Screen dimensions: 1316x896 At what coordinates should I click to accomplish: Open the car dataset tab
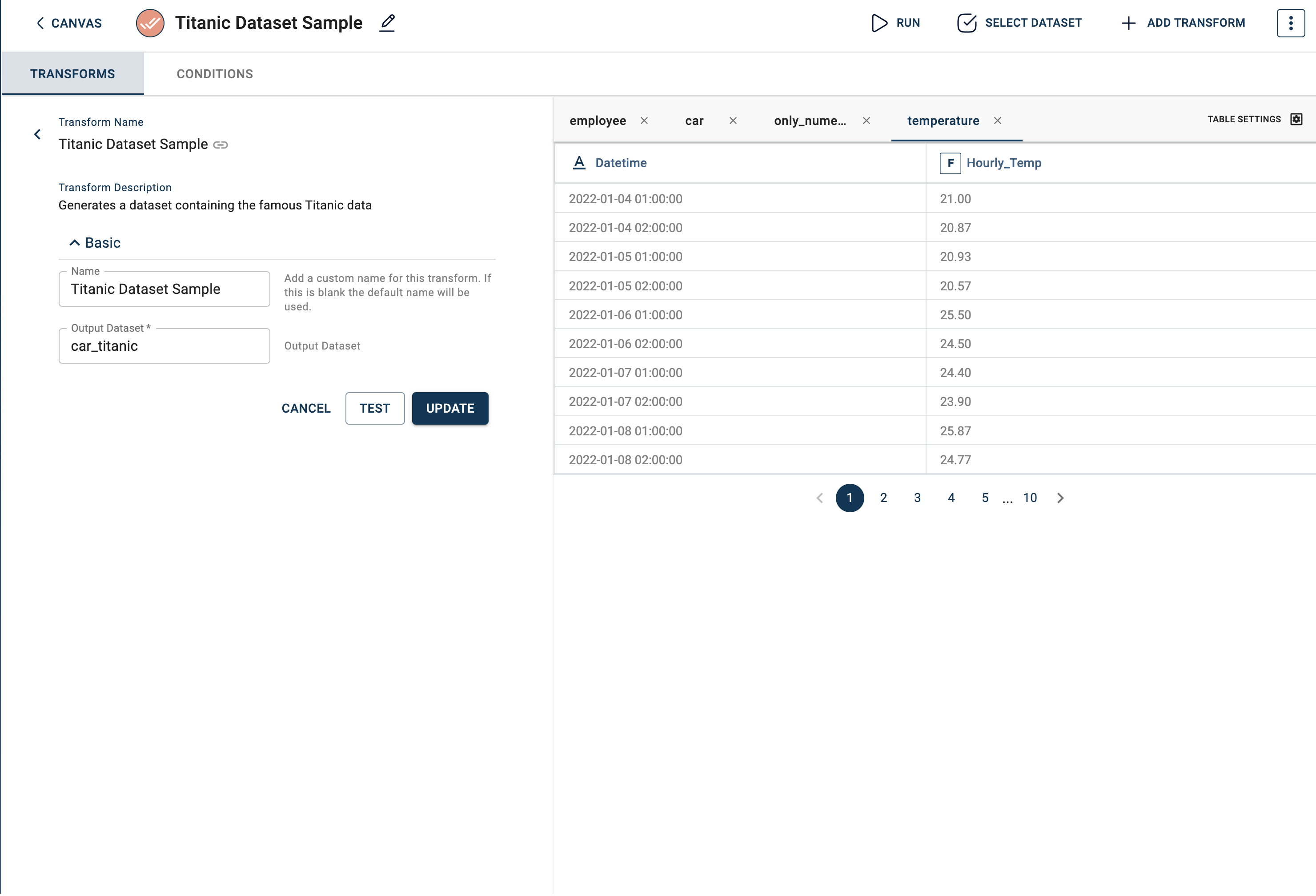tap(694, 121)
